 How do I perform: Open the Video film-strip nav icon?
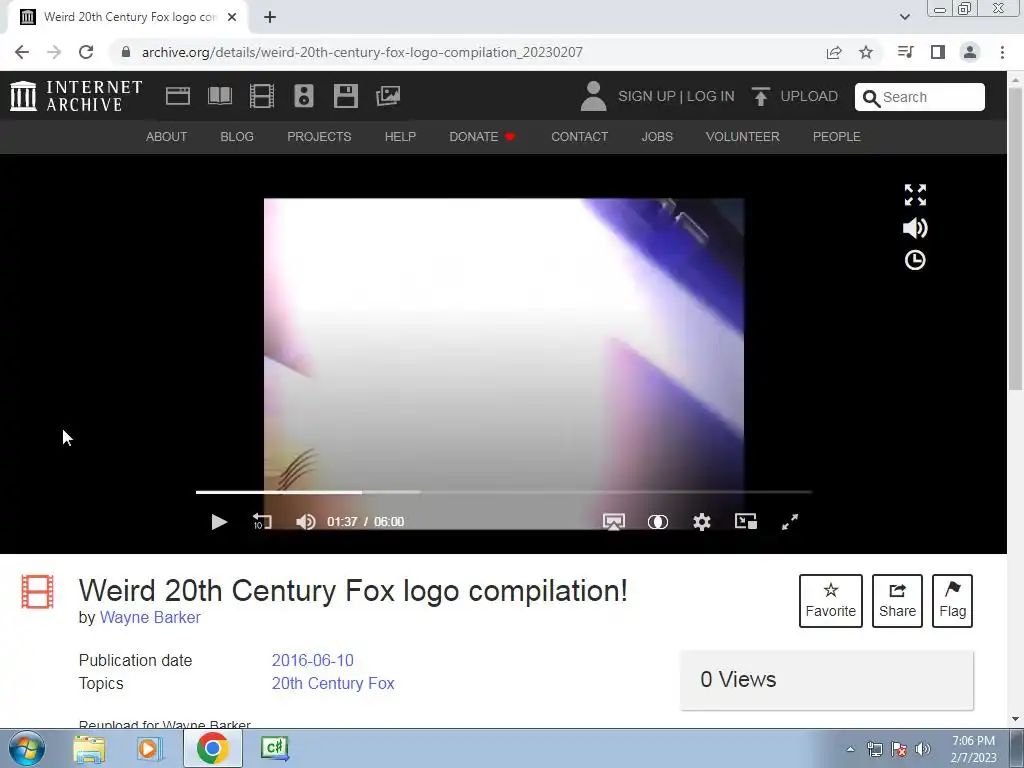point(262,96)
